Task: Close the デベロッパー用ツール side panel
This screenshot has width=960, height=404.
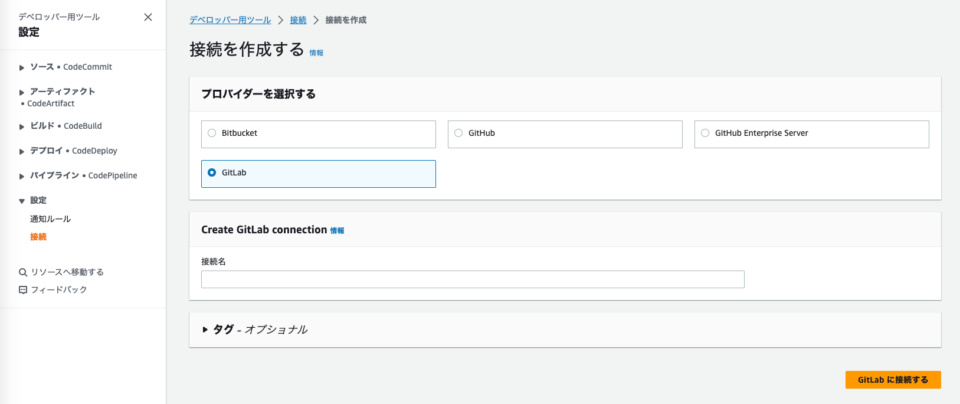Action: (148, 17)
